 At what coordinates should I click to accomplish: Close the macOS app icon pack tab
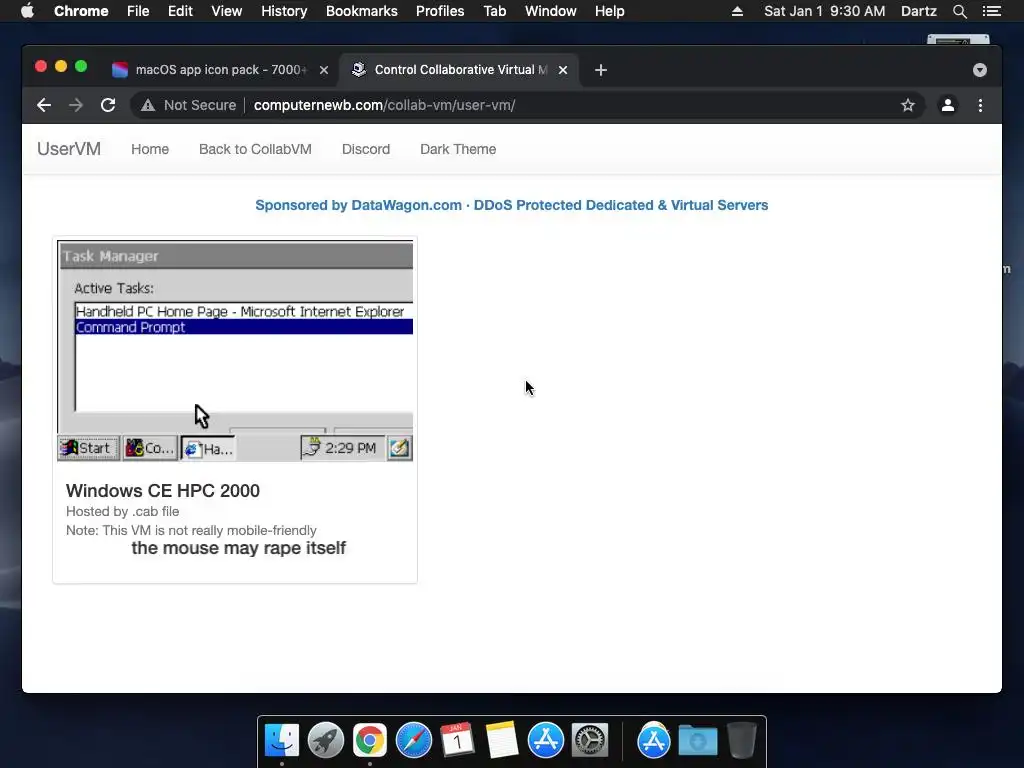[324, 70]
